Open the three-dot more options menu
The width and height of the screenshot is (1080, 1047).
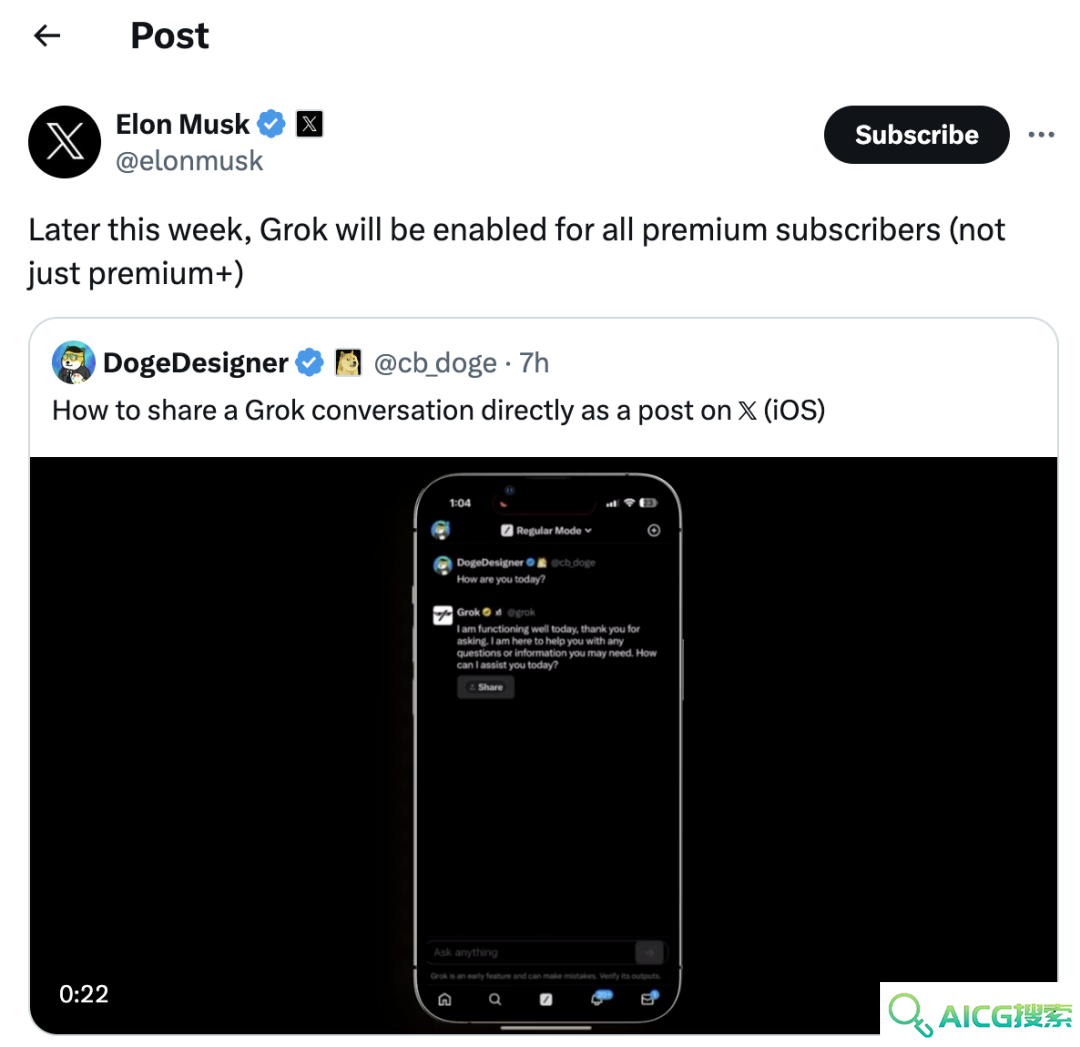coord(1041,135)
